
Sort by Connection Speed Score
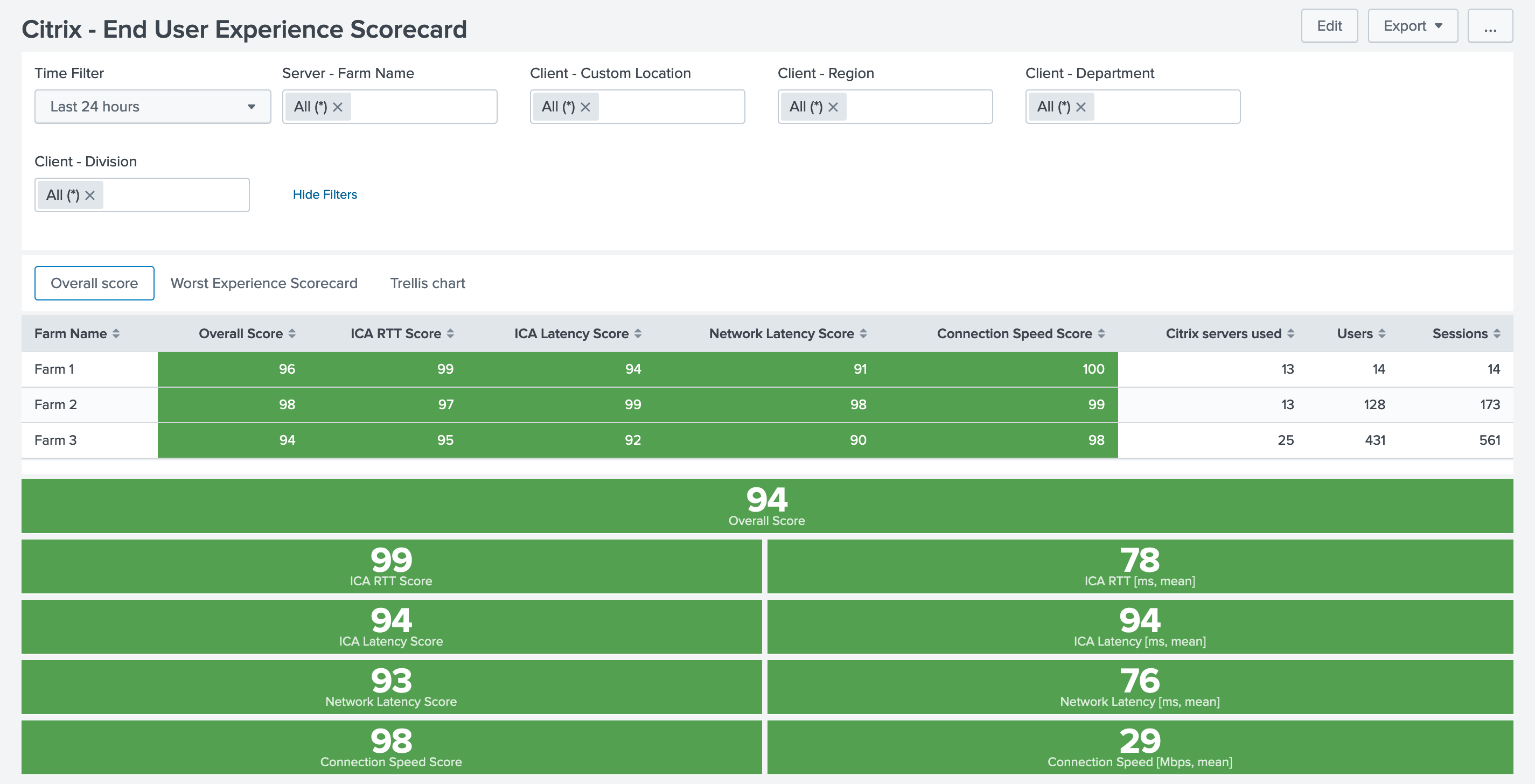pyautogui.click(x=1103, y=333)
